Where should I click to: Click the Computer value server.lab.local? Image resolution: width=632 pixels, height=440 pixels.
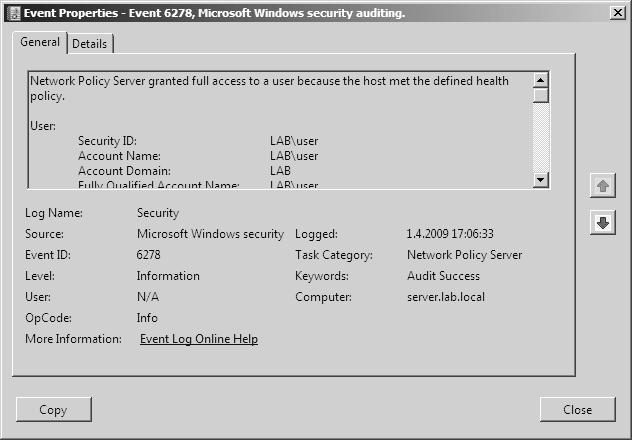(446, 297)
